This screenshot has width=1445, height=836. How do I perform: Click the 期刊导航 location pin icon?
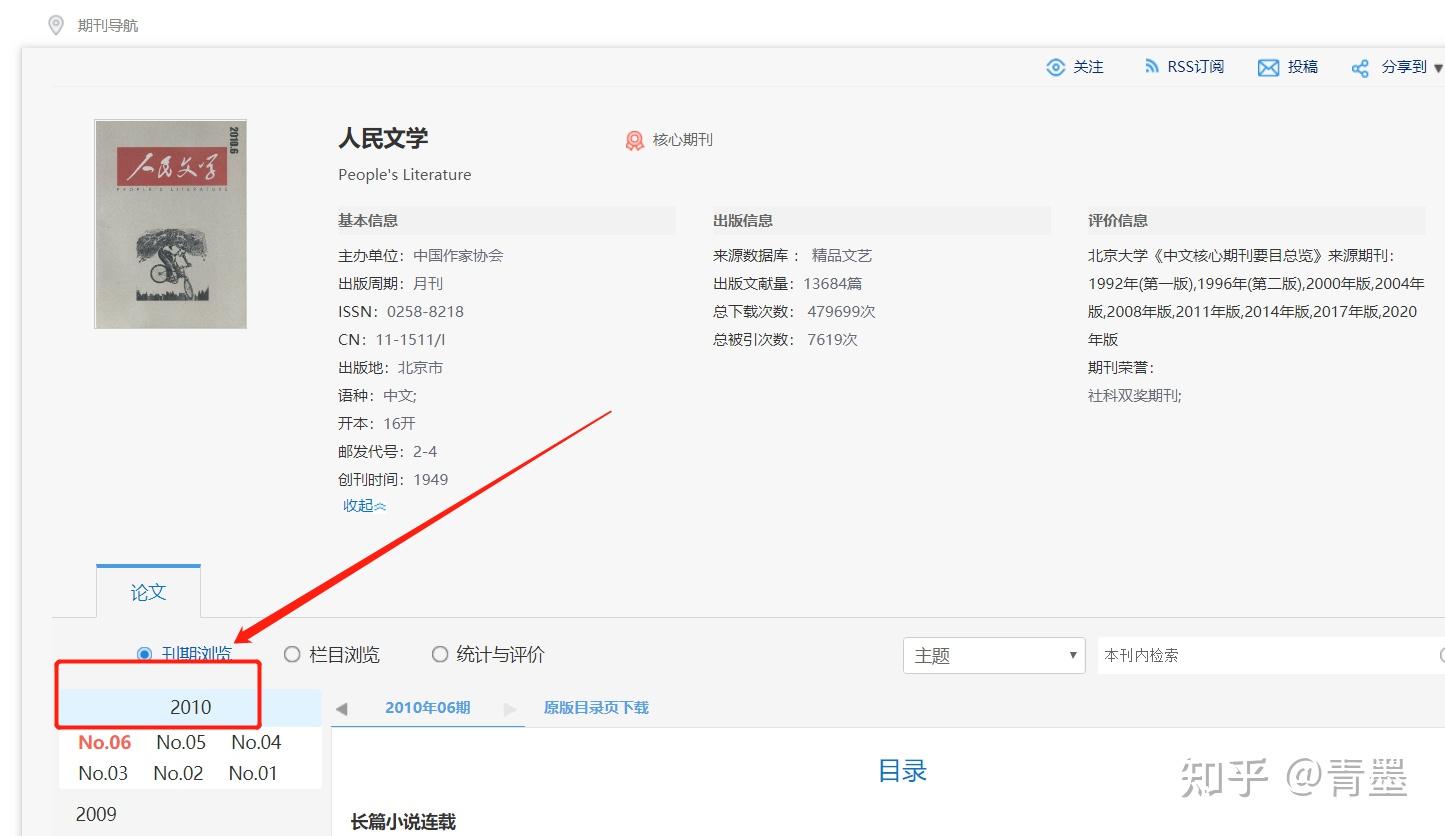pos(56,24)
